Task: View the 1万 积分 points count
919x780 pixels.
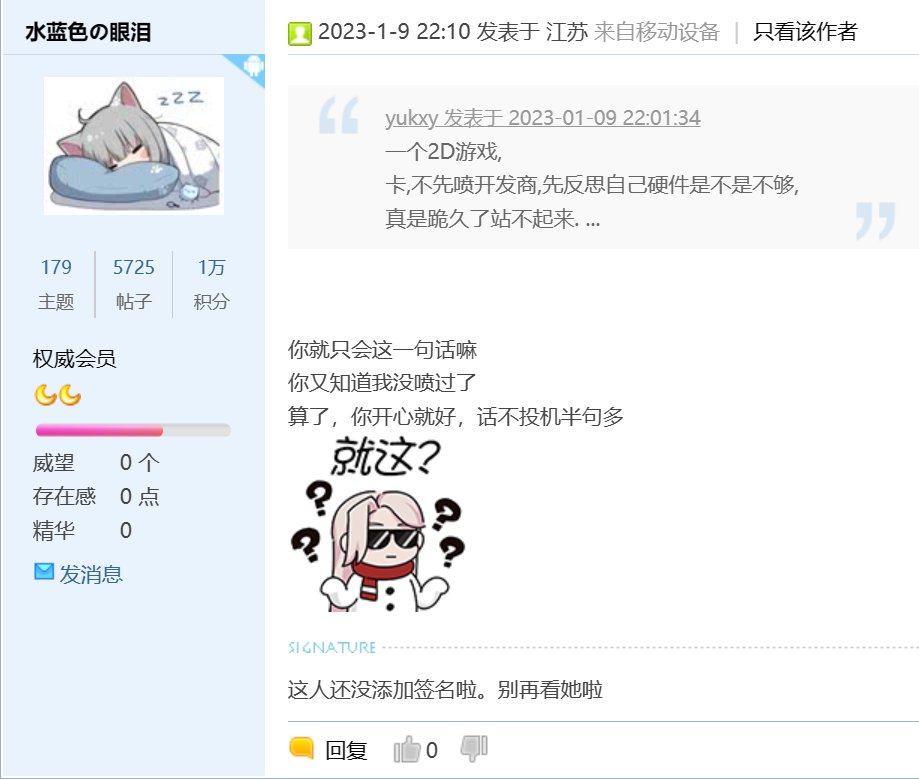Action: tap(211, 284)
